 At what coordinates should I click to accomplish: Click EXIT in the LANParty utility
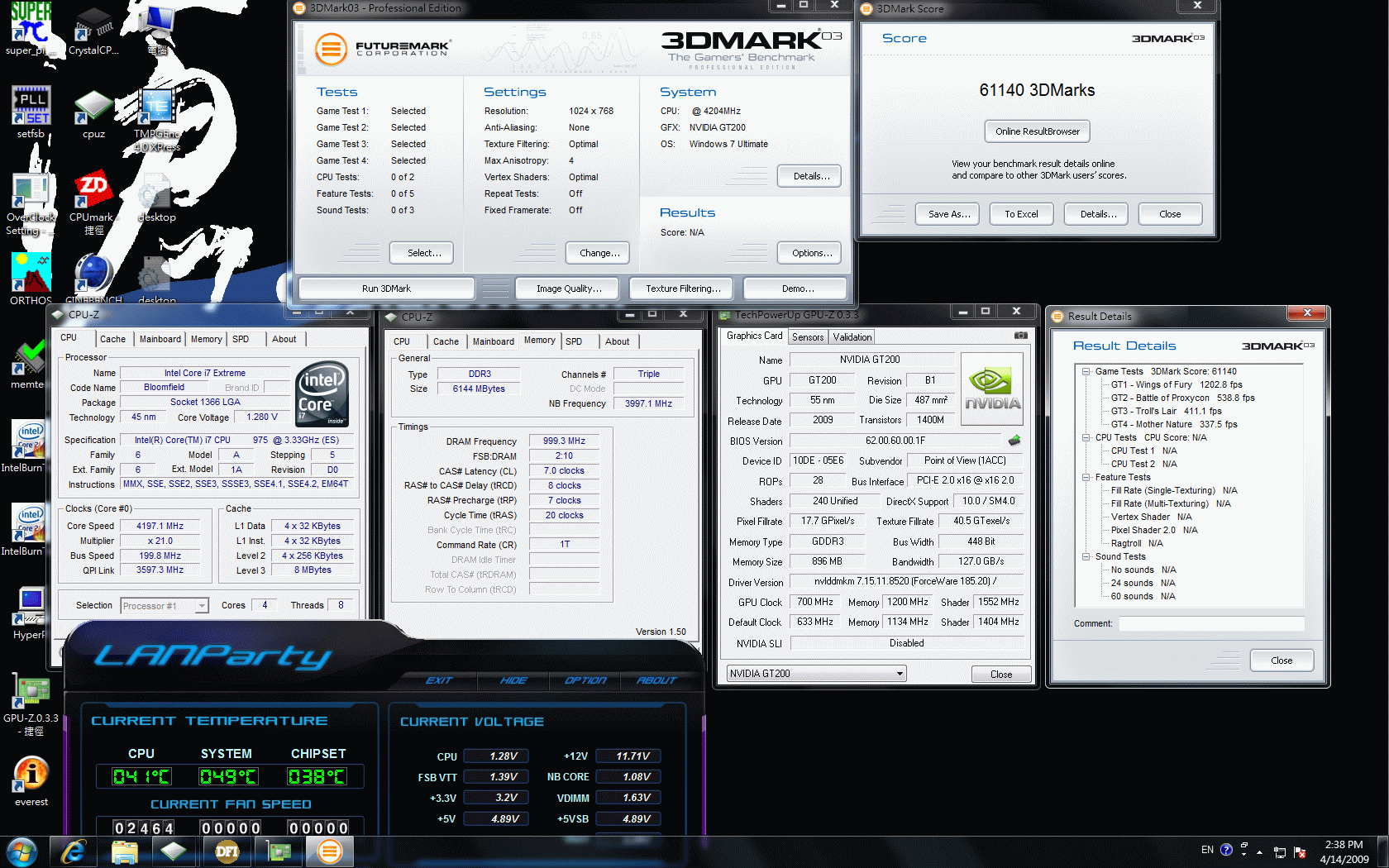439,680
